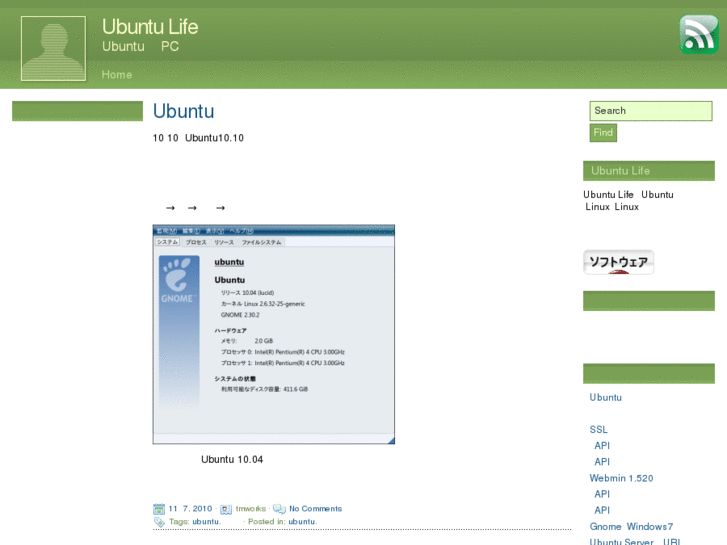Image resolution: width=727 pixels, height=545 pixels.
Task: Open the Webmin 1.520 sidebar link
Action: (621, 478)
